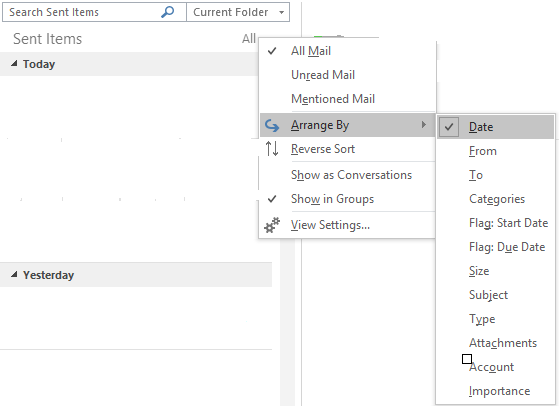Arrange messages by From

[x=496, y=151]
